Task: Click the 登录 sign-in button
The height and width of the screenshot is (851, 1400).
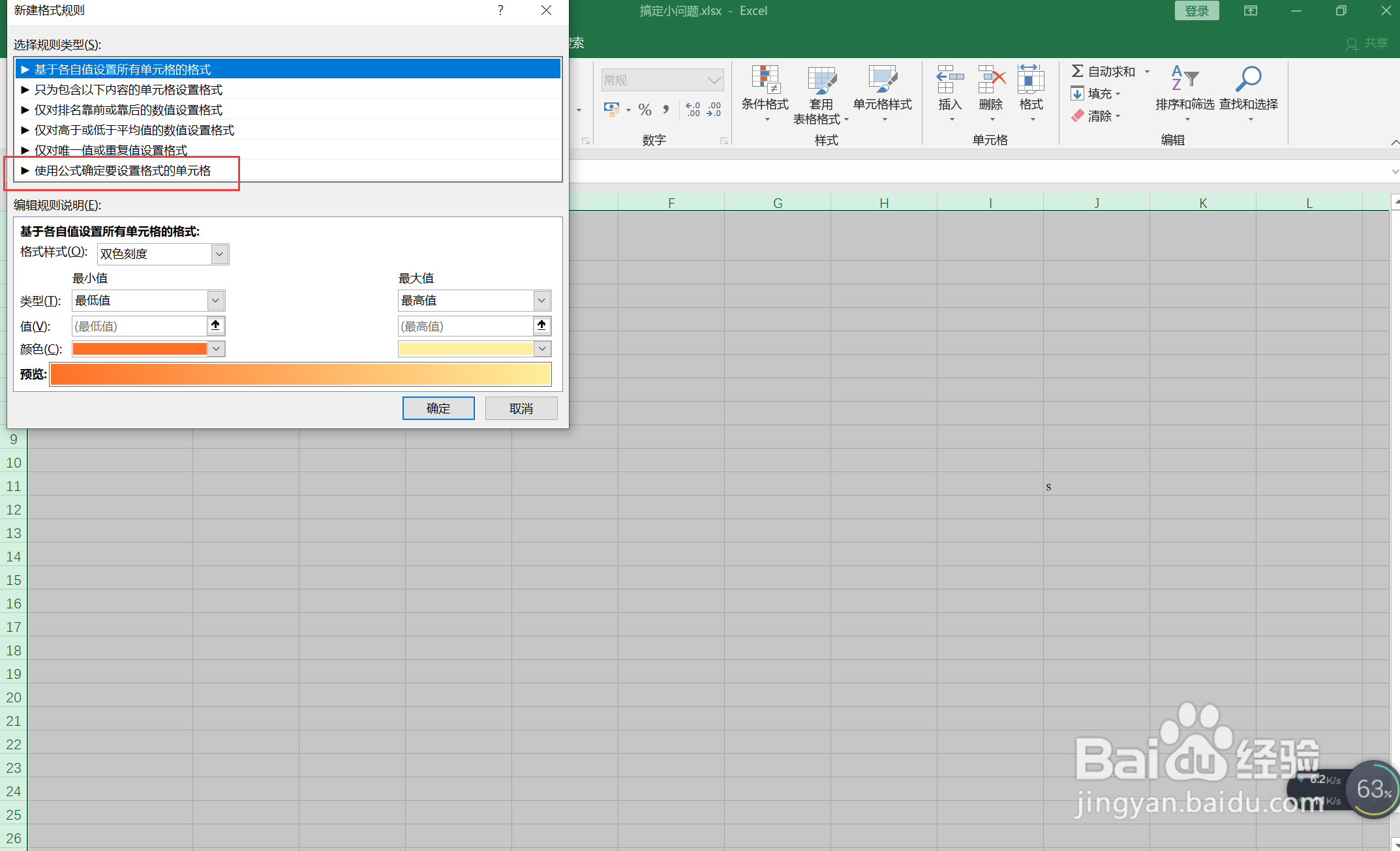Action: (x=1196, y=11)
